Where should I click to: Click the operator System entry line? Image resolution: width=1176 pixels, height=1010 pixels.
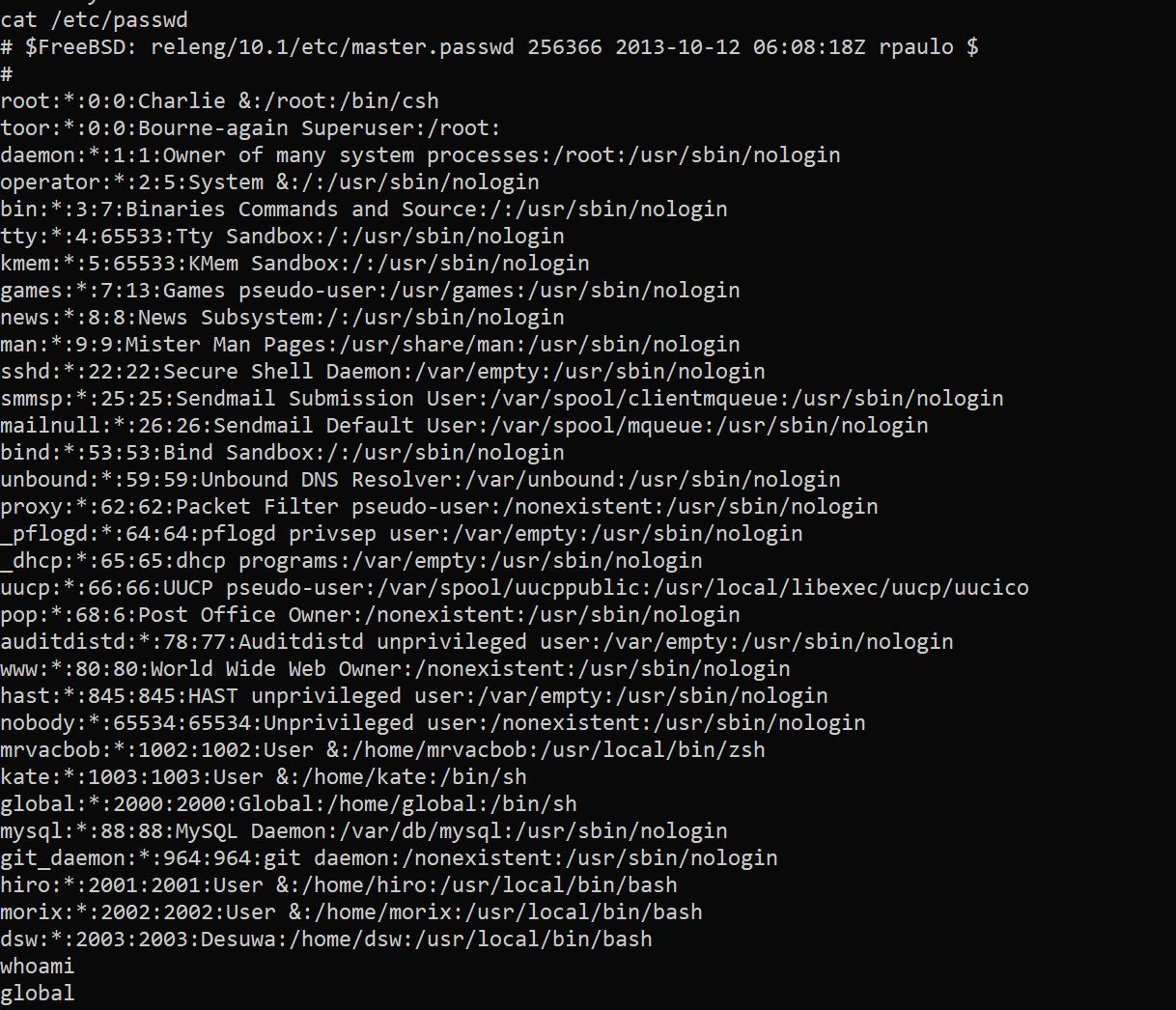click(x=269, y=182)
